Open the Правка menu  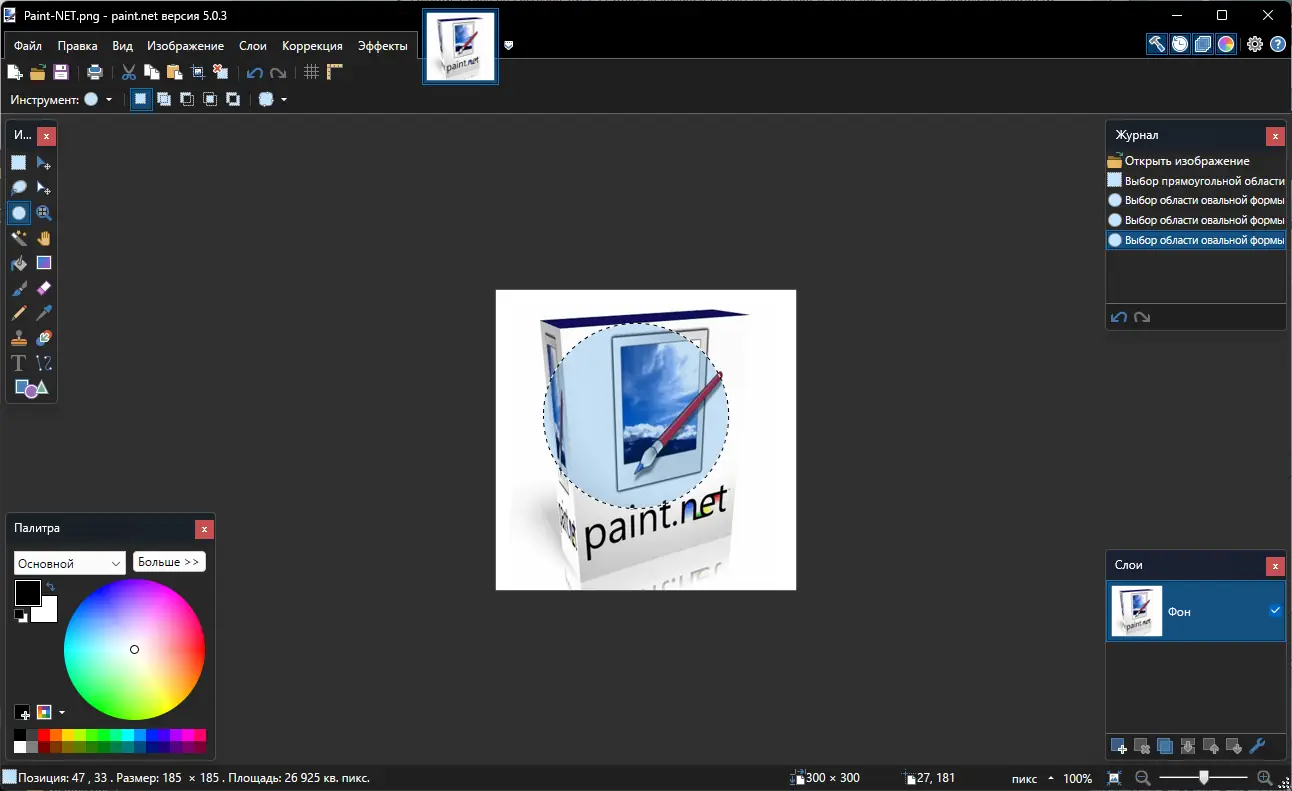coord(77,46)
